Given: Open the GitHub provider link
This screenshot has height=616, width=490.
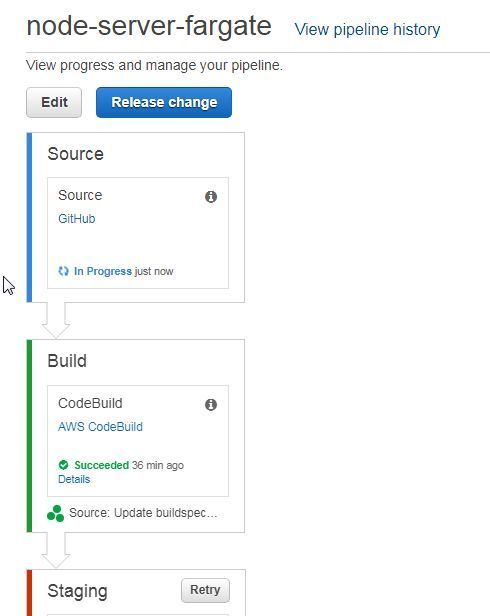Looking at the screenshot, I should tap(77, 218).
